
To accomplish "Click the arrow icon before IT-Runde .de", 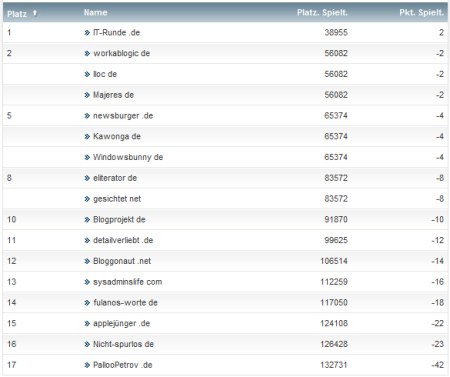I will click(87, 33).
